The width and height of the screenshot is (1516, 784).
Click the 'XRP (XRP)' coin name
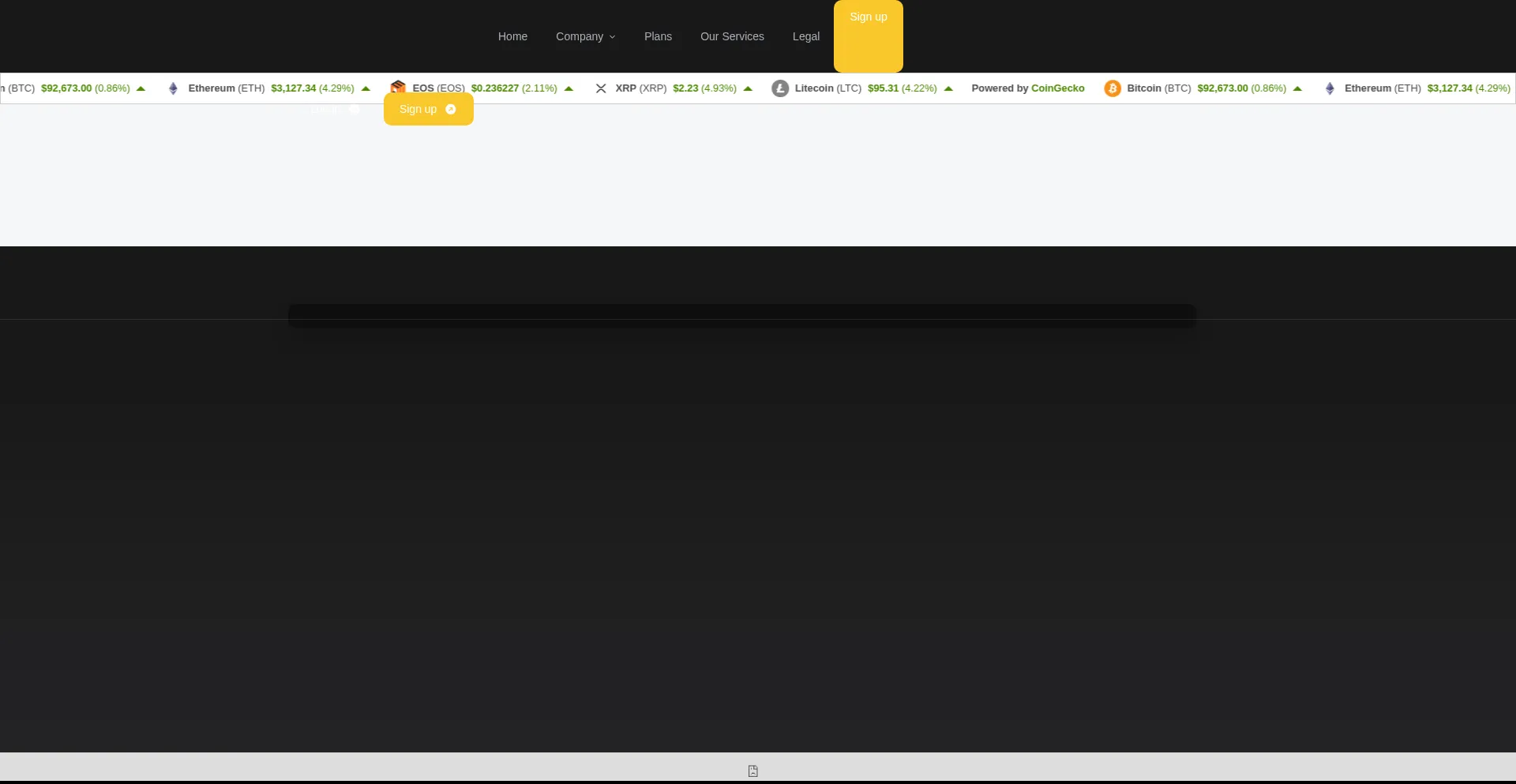click(x=641, y=88)
